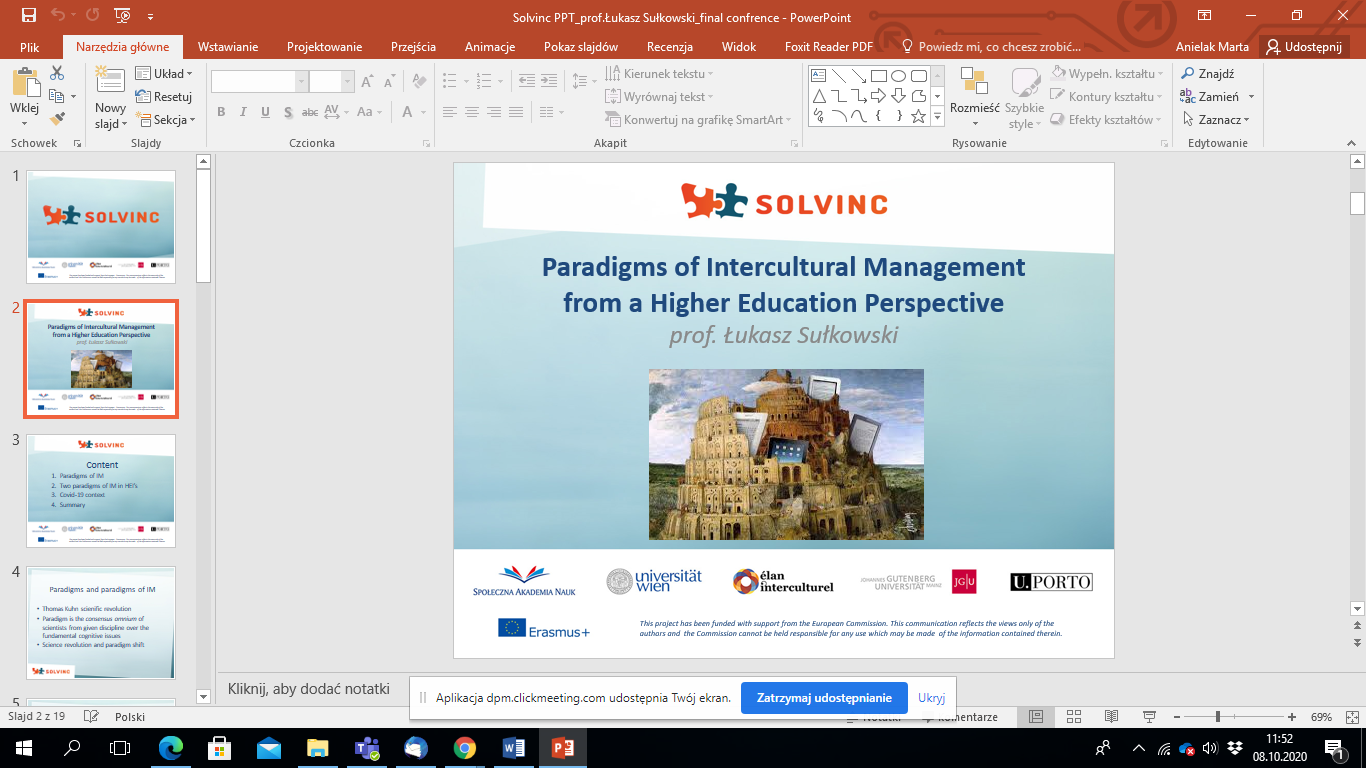The width and height of the screenshot is (1366, 768).
Task: Open the Wklej paste options arrow
Action: click(25, 121)
